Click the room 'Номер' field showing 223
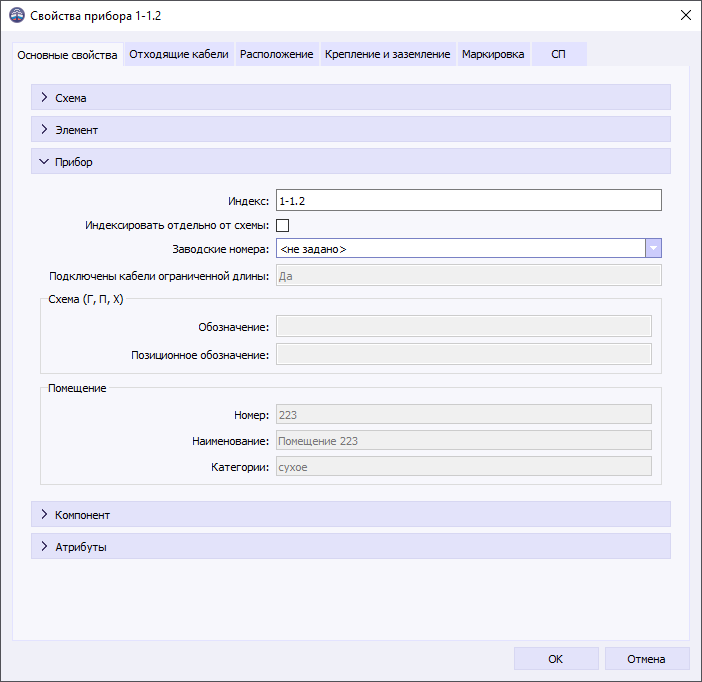Viewport: 702px width, 682px height. coord(463,414)
